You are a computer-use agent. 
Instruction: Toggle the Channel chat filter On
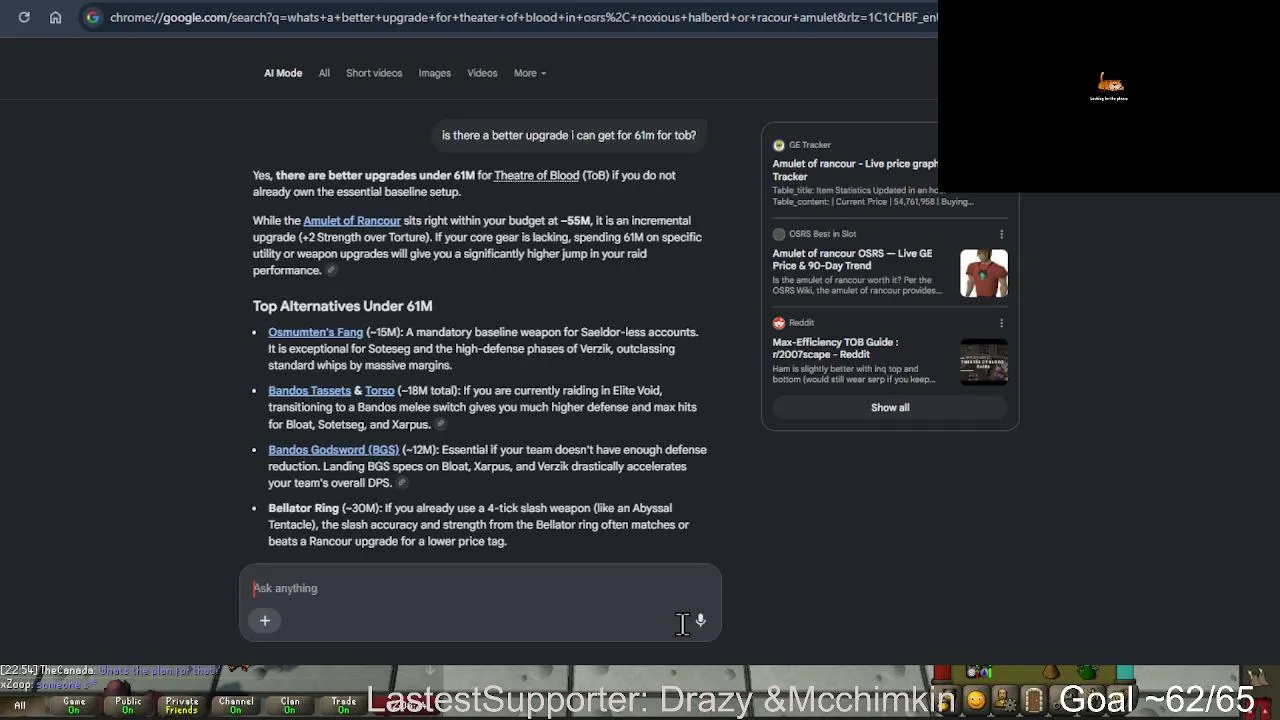tap(236, 705)
